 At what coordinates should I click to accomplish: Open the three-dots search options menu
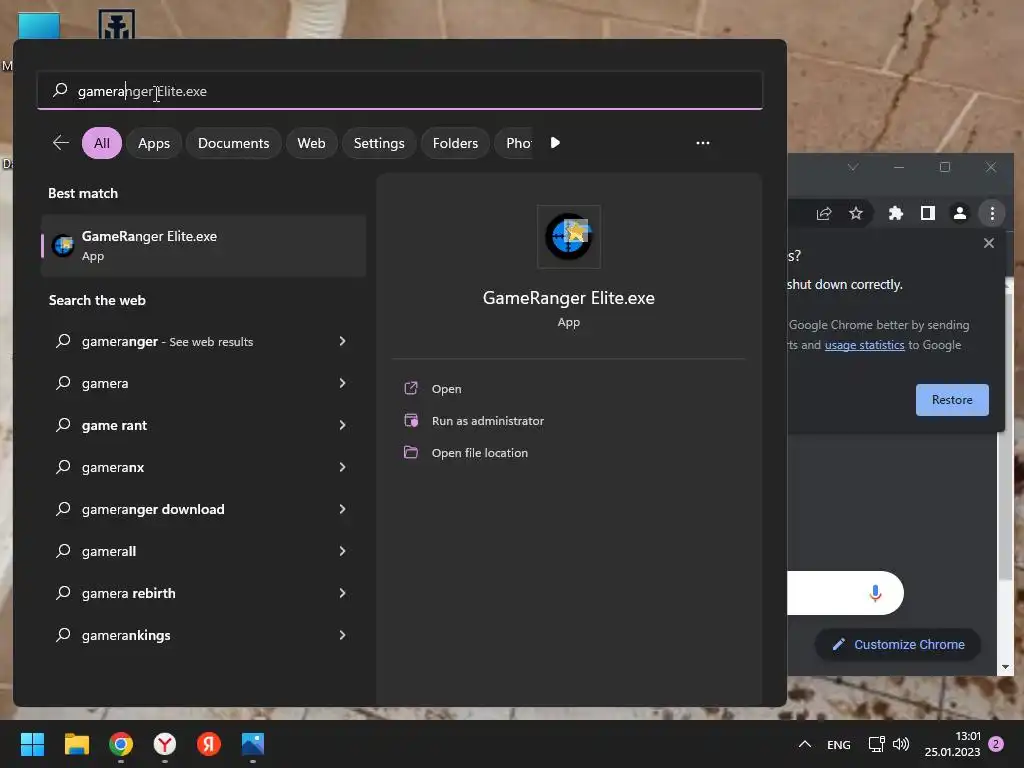[x=703, y=143]
